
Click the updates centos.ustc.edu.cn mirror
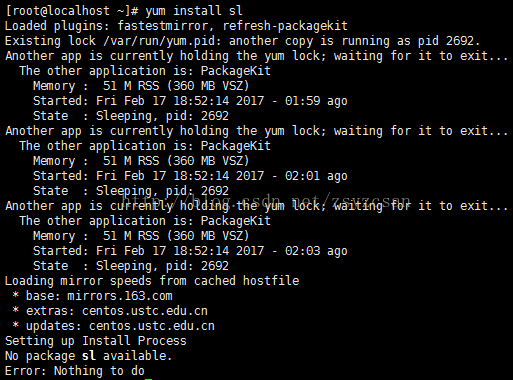coord(152,326)
